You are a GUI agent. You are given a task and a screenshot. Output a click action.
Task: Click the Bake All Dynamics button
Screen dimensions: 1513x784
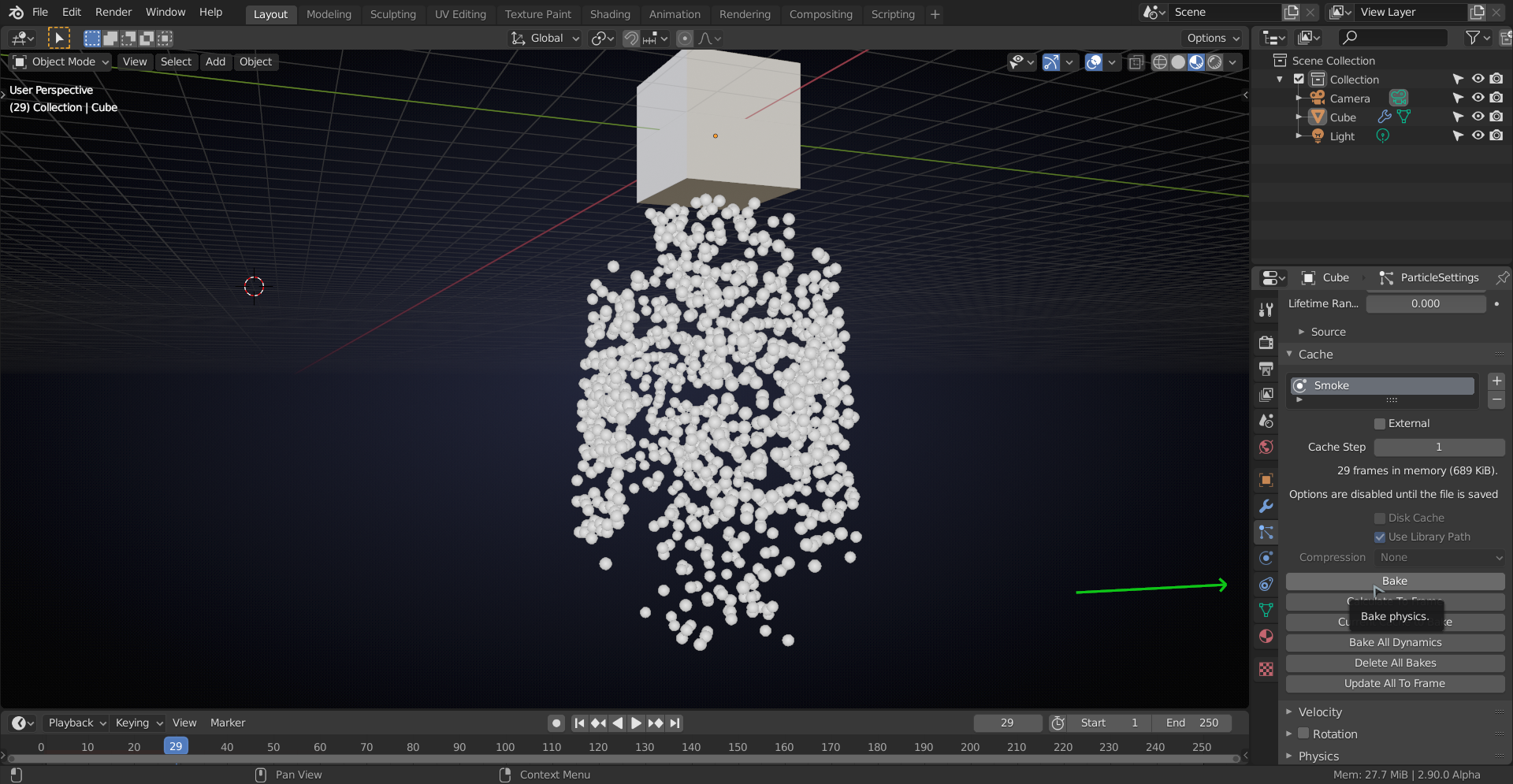click(1395, 642)
